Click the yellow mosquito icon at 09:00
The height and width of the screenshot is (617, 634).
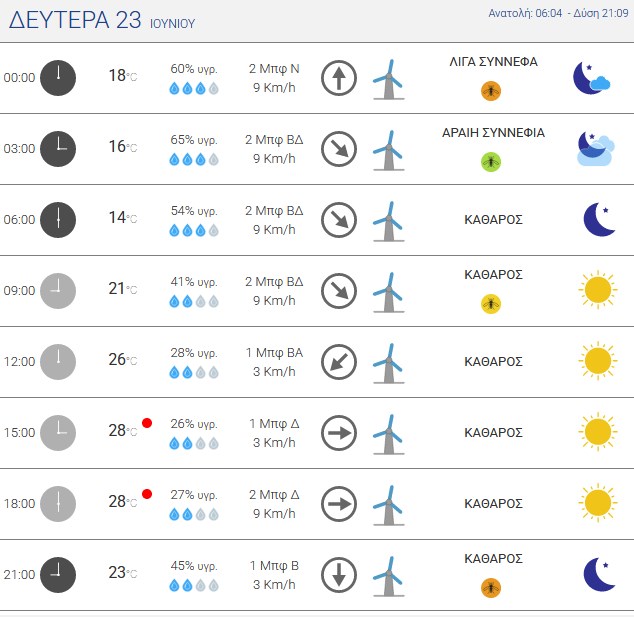tap(491, 304)
